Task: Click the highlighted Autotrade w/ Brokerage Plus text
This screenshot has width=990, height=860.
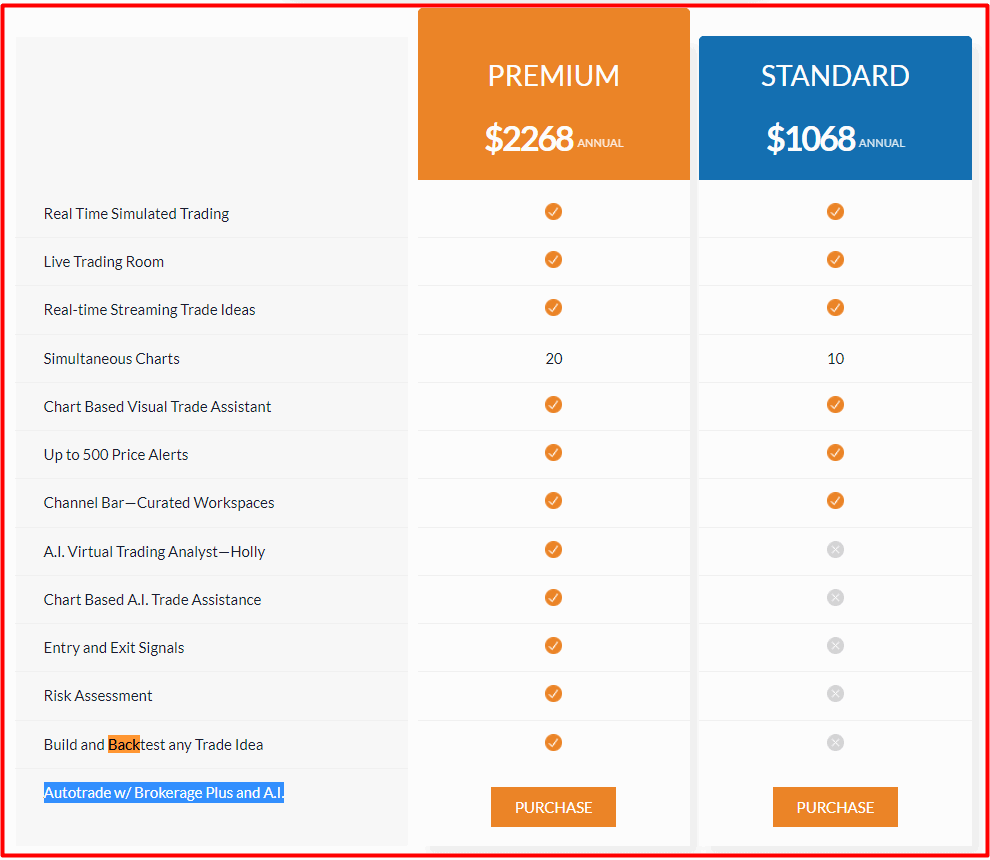Action: tap(164, 792)
